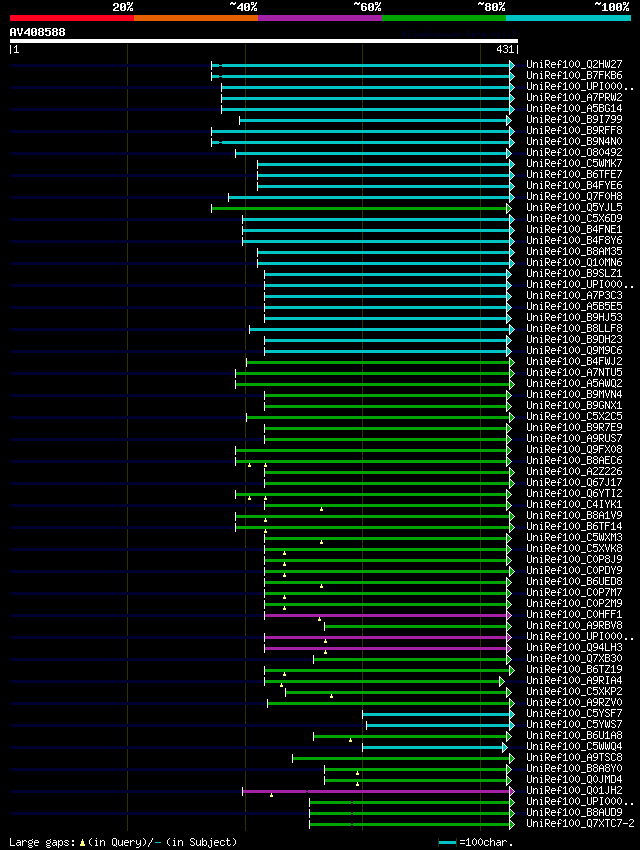The width and height of the screenshot is (640, 850).
Task: Click the UniRef100_Q5YJL5 hit name
Action: click(x=574, y=208)
